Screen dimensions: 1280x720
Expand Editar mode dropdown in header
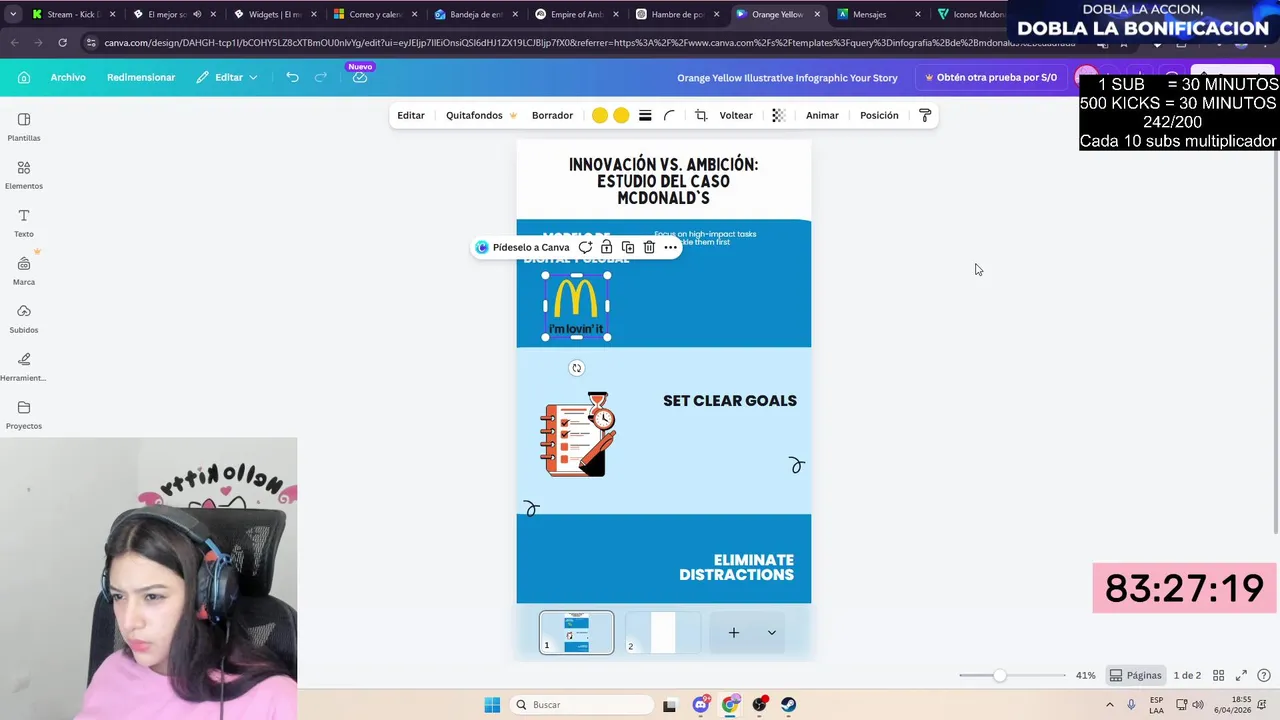[x=227, y=77]
